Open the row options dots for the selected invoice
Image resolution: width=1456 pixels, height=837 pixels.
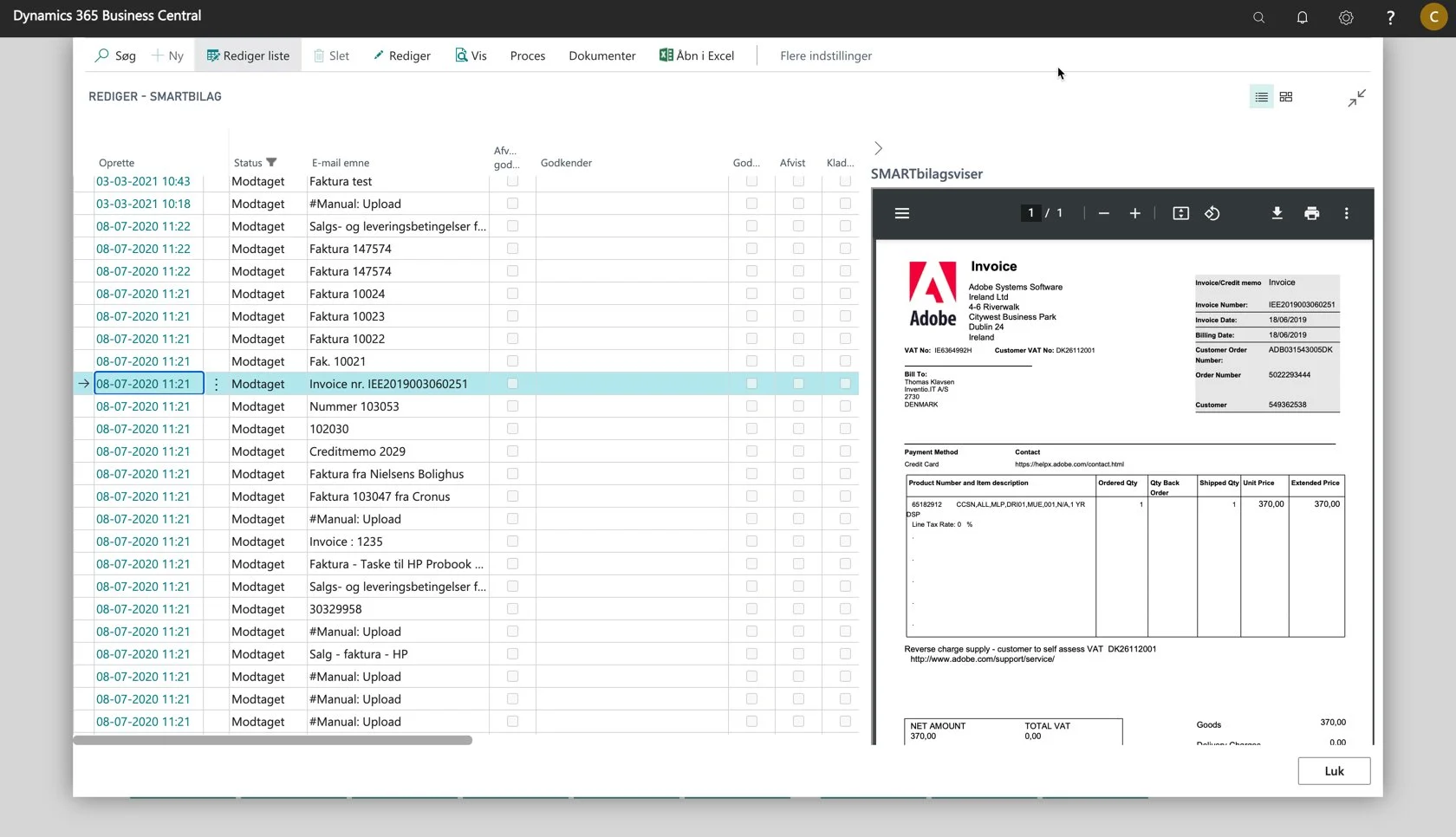tap(216, 384)
